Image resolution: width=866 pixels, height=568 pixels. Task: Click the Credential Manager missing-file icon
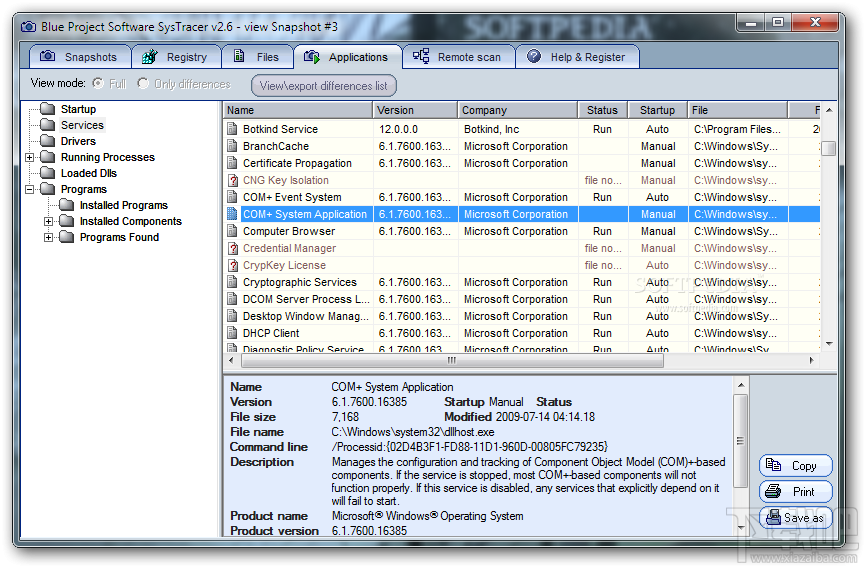click(232, 248)
